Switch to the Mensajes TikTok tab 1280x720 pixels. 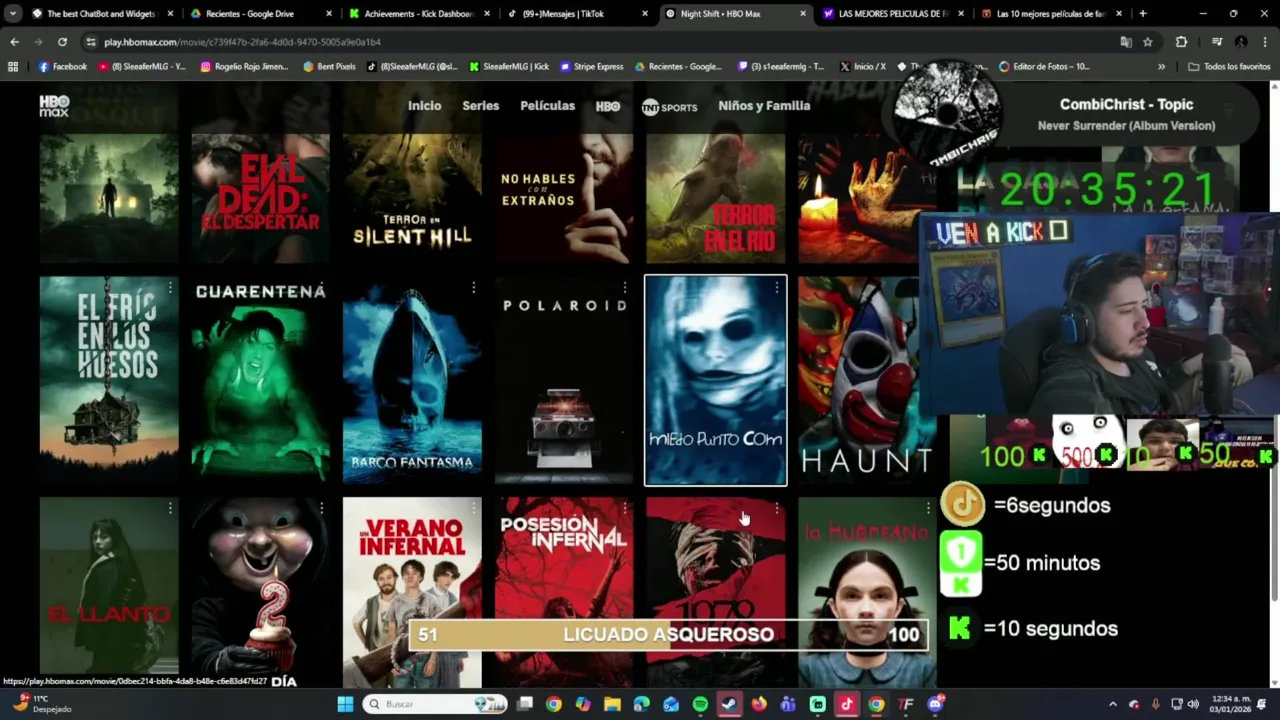[577, 14]
